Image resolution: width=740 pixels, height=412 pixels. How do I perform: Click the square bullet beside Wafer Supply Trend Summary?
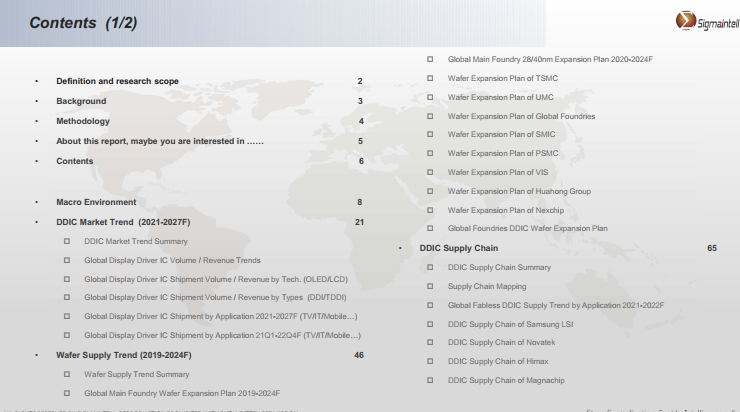[68, 374]
